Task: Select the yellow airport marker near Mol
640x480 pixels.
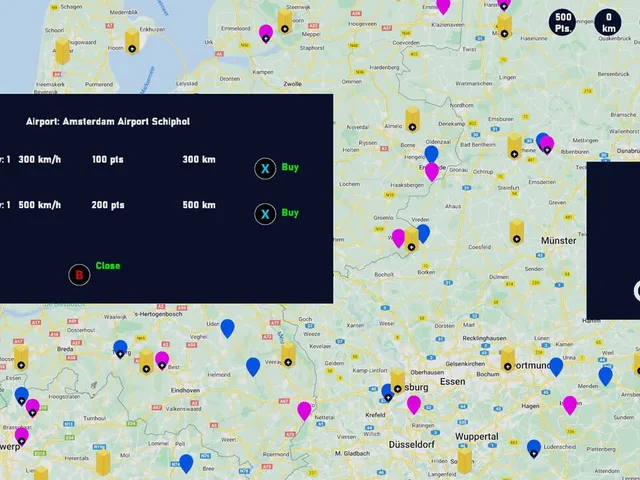Action: (103, 462)
